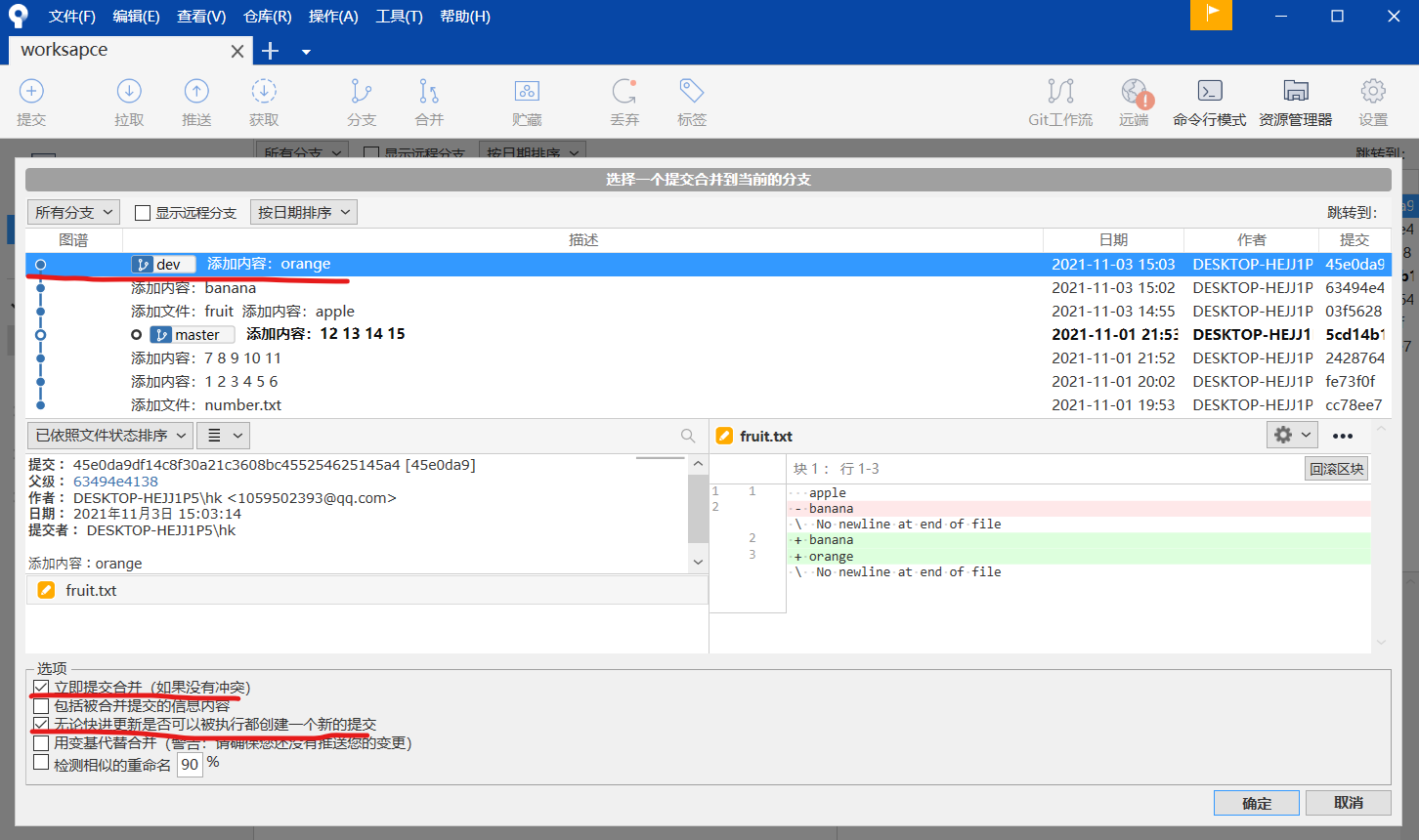Select commit 添加文件: fruit 添加内容: apple
This screenshot has height=840, width=1419.
pos(709,312)
